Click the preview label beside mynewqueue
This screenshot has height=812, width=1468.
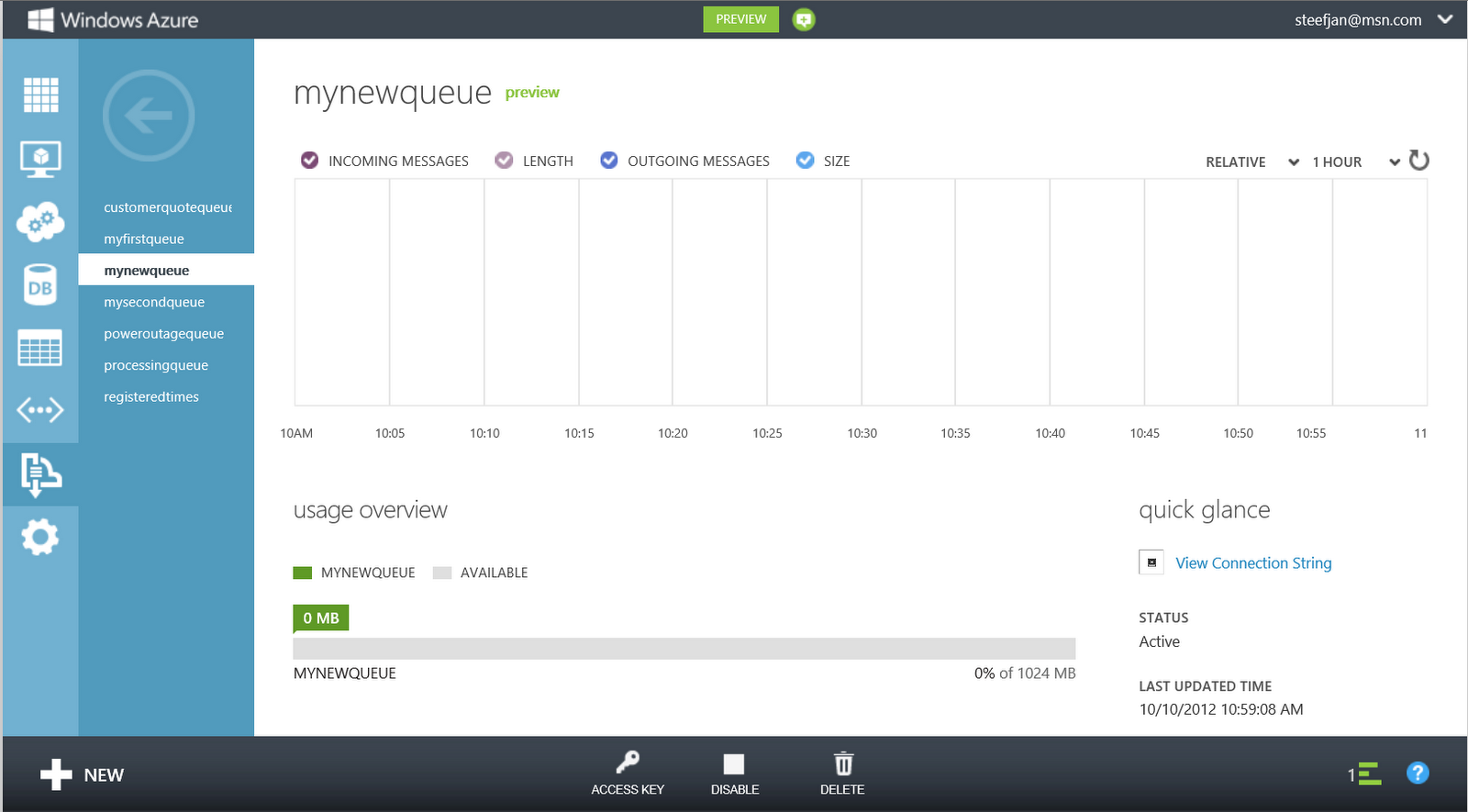532,92
